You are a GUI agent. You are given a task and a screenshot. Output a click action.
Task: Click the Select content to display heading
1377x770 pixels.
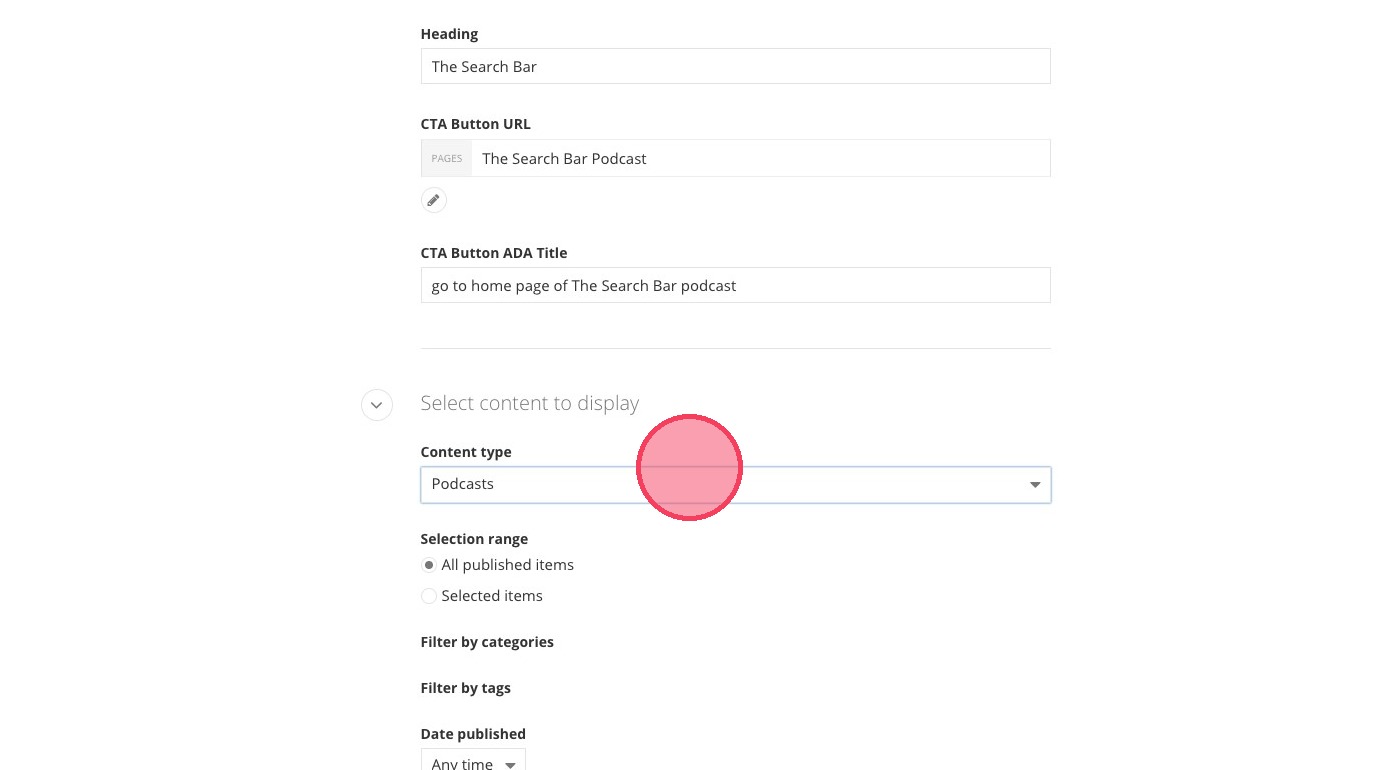pos(529,403)
